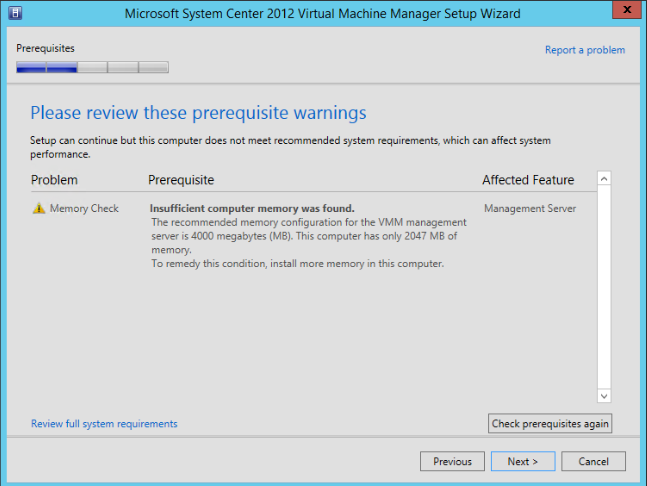Click the scrollbar down arrow
This screenshot has height=486, width=647.
click(x=604, y=396)
